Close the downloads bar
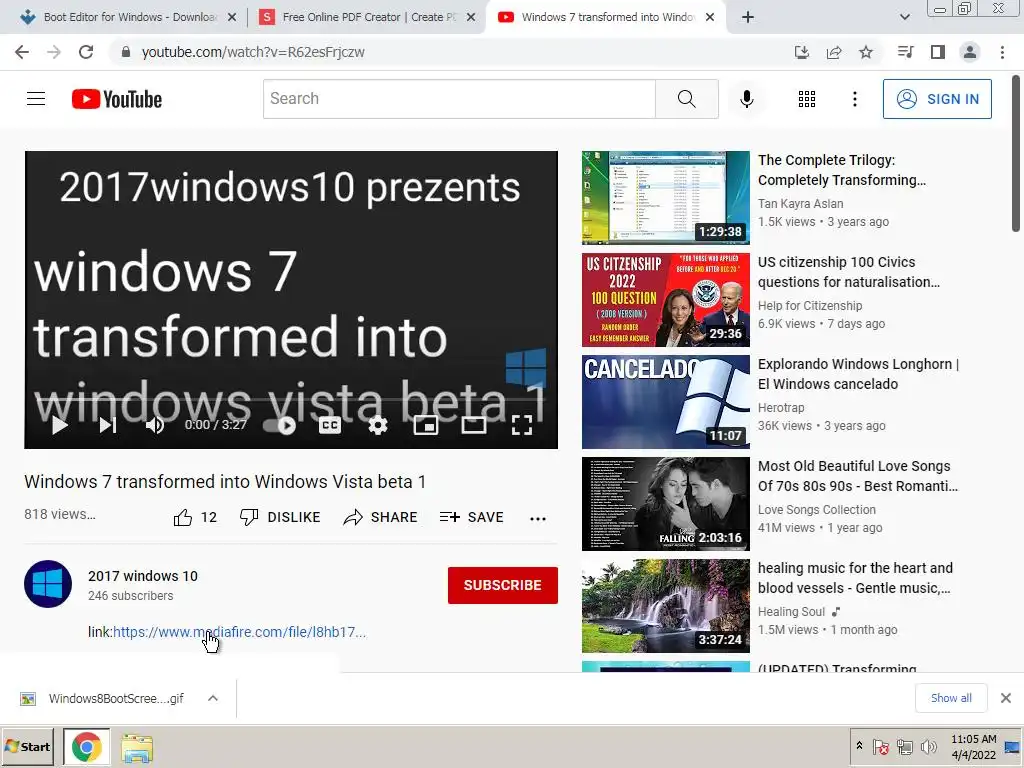Image resolution: width=1024 pixels, height=768 pixels. (x=1006, y=698)
